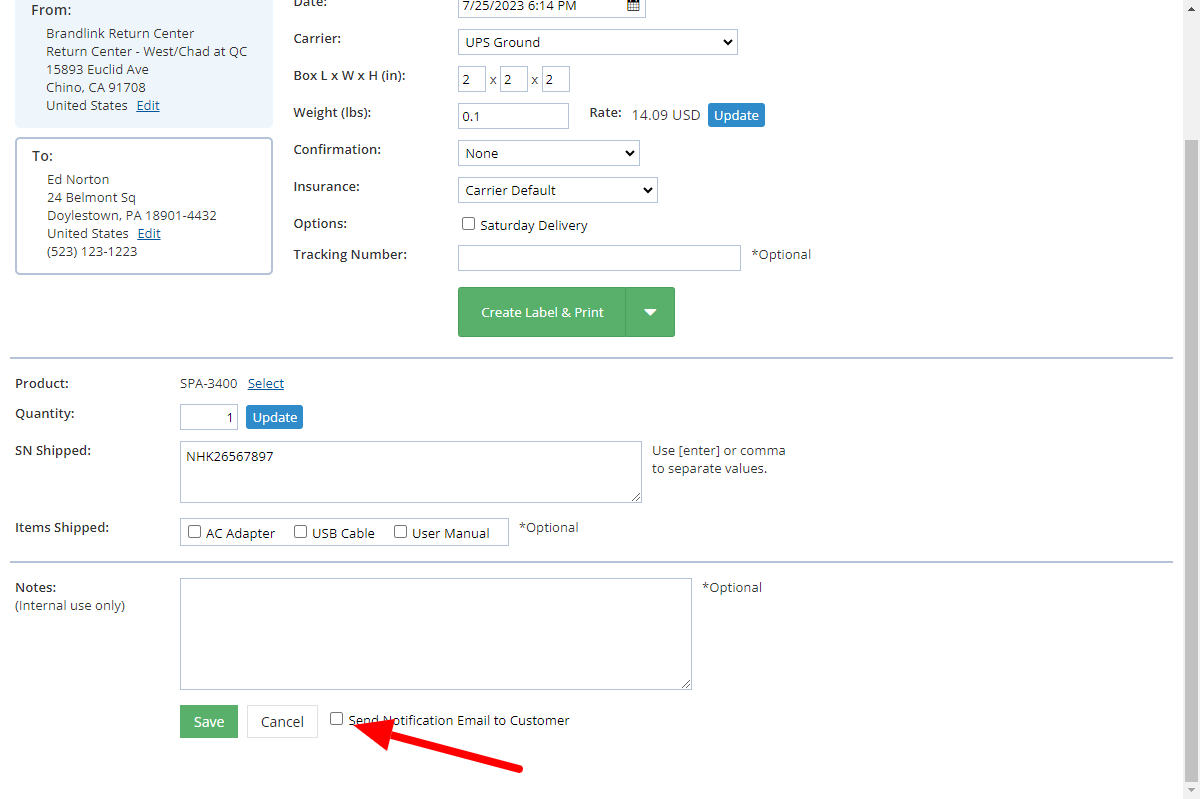Click the Select link beside SPA-3400

coord(266,383)
